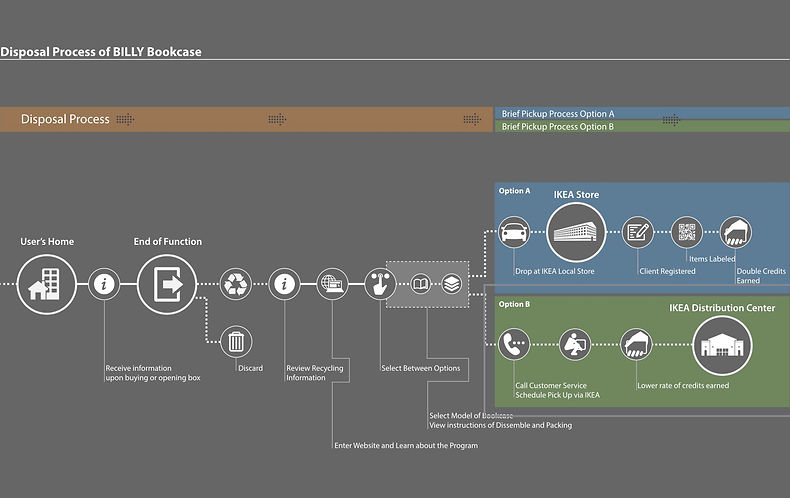
Task: Click the User's Home building icon
Action: (46, 284)
